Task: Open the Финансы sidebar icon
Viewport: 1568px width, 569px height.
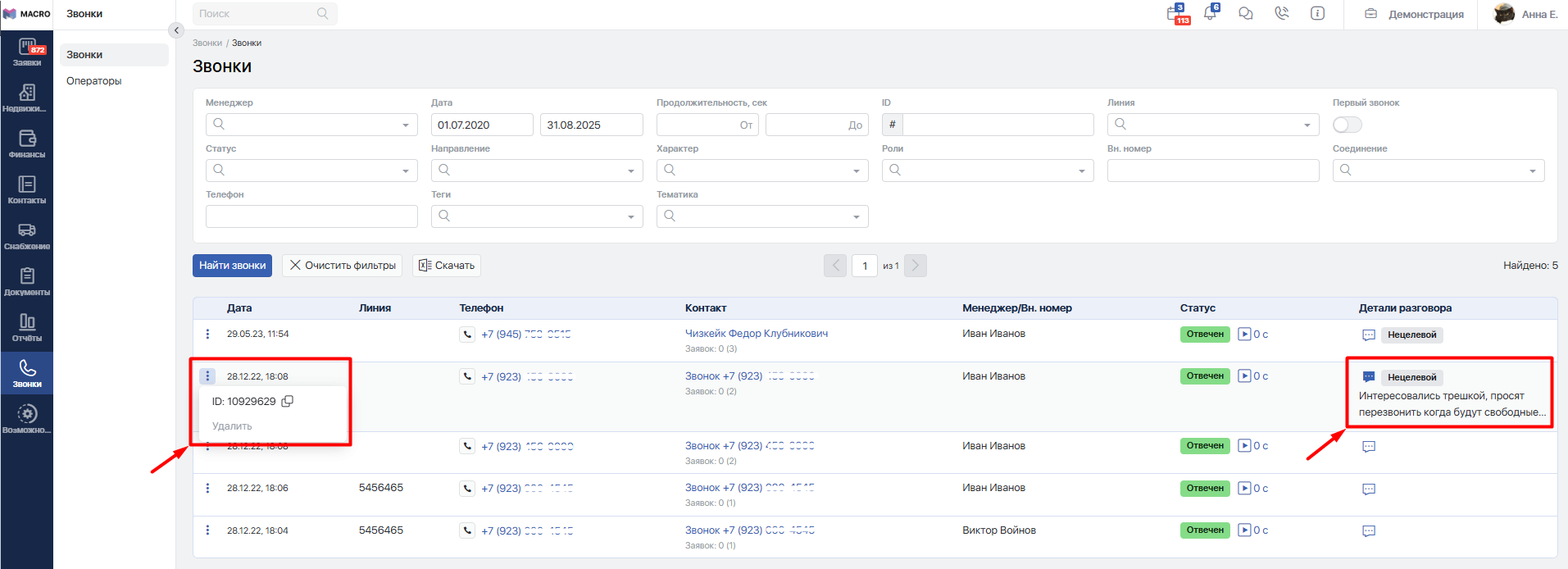Action: click(27, 143)
